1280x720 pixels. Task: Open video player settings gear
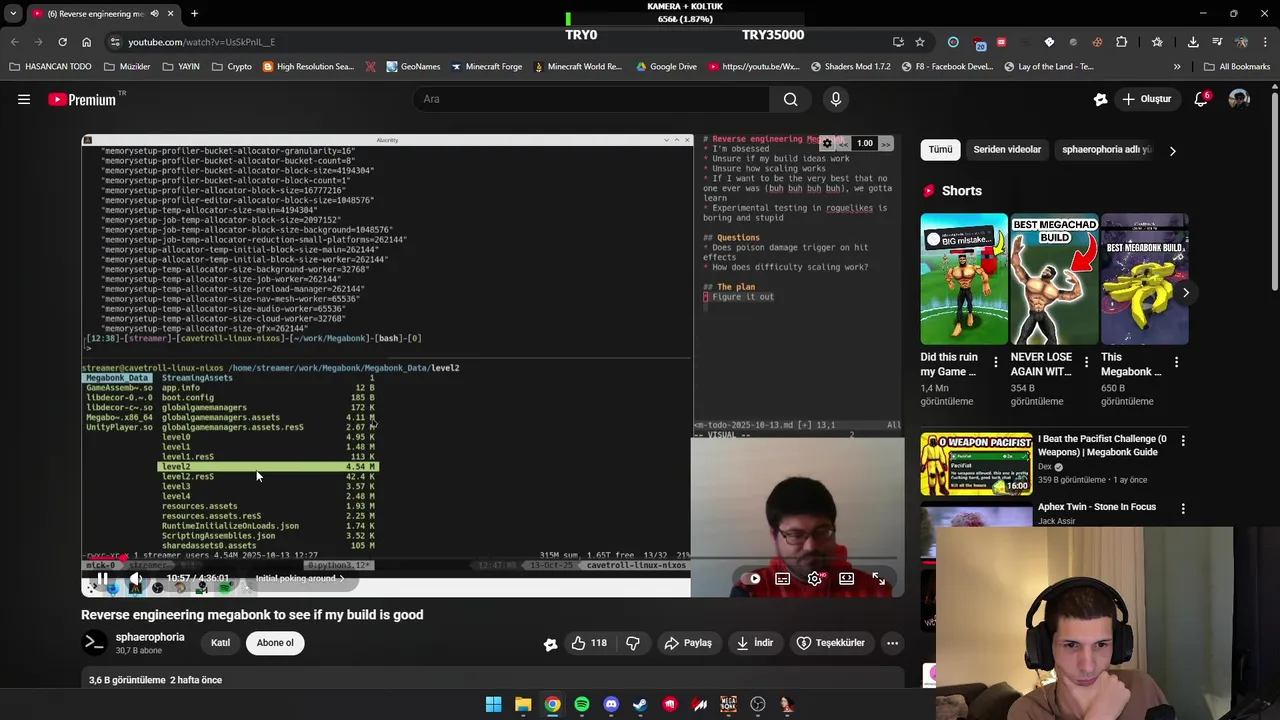coord(815,578)
